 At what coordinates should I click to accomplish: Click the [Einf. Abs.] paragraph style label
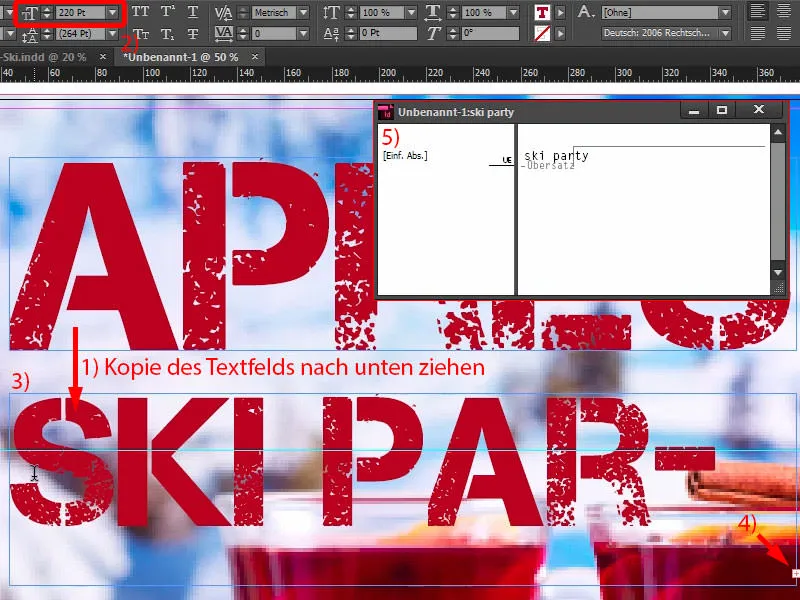point(405,156)
